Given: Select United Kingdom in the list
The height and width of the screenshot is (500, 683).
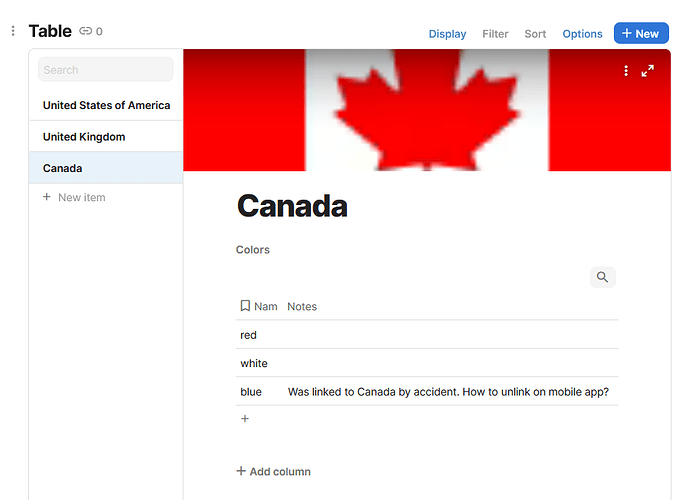Looking at the screenshot, I should 106,137.
